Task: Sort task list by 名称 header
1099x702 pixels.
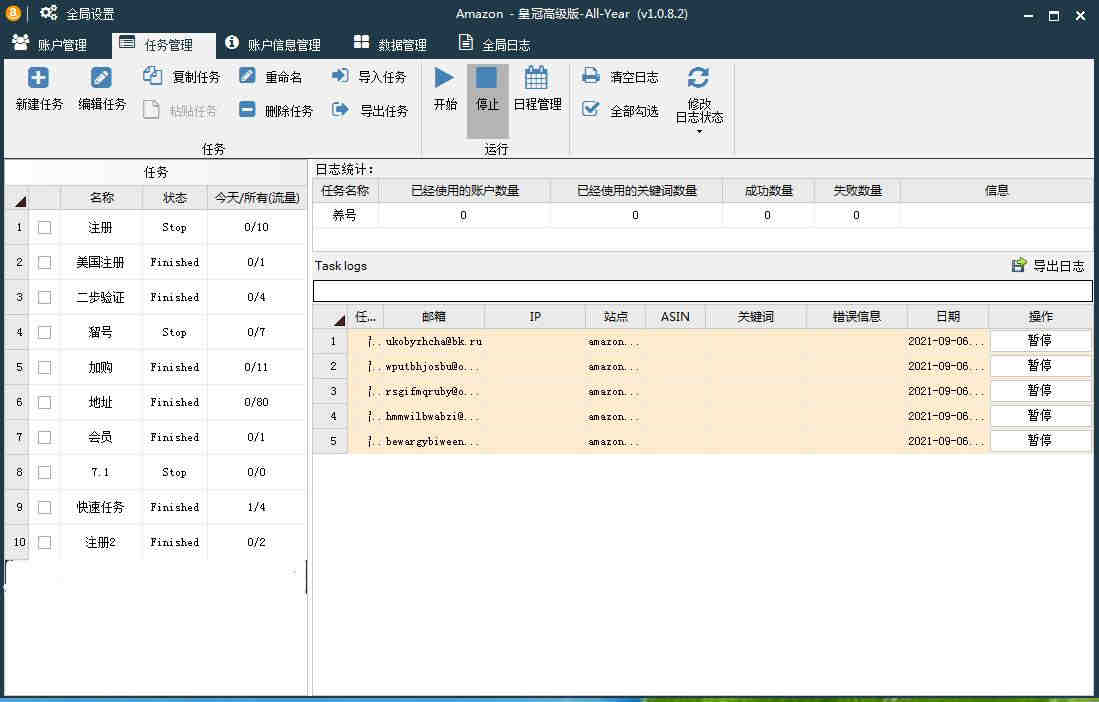Action: [x=102, y=198]
